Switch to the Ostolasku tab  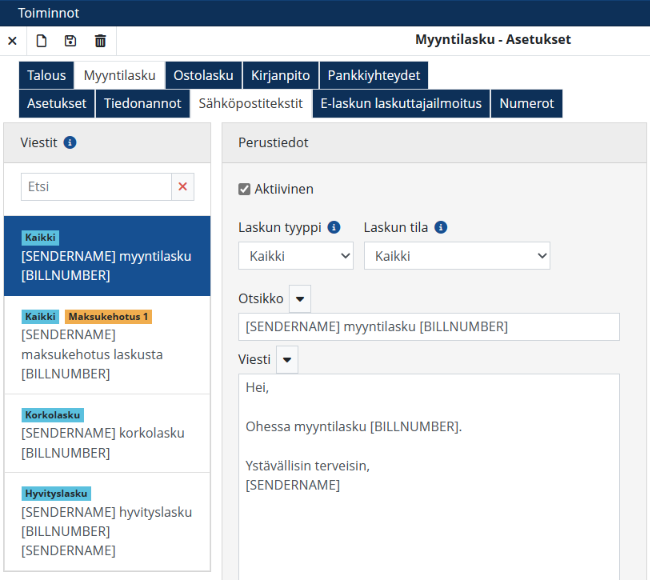(x=203, y=75)
